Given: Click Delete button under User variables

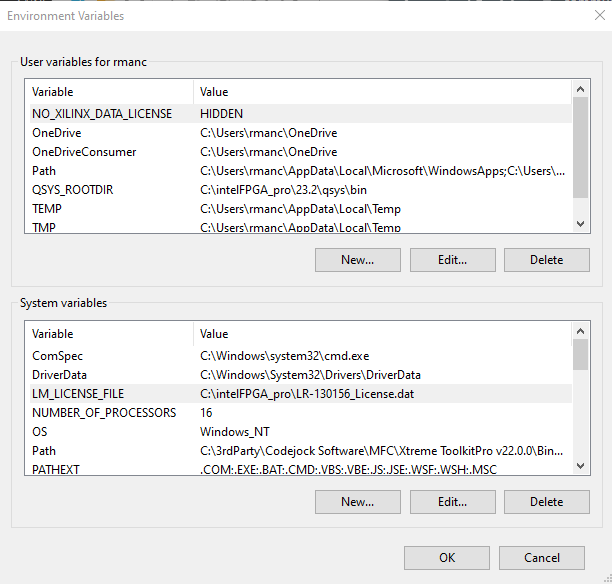Looking at the screenshot, I should pos(546,260).
